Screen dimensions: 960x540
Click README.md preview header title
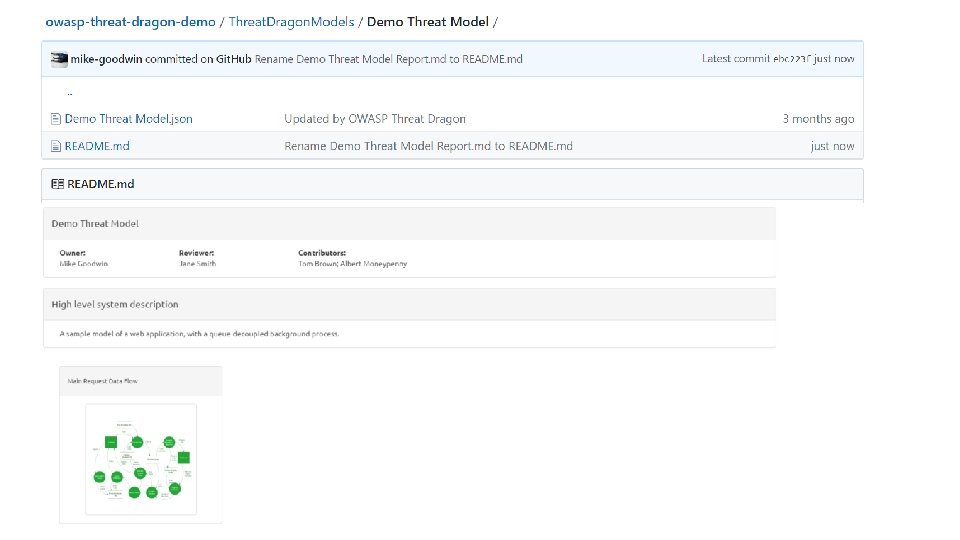point(100,184)
